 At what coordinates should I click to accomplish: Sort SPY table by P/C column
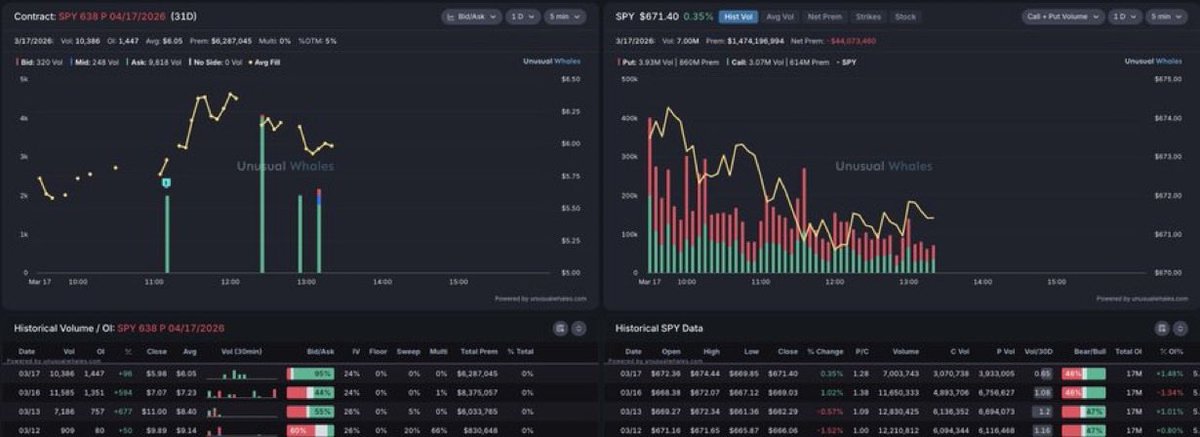[x=861, y=352]
